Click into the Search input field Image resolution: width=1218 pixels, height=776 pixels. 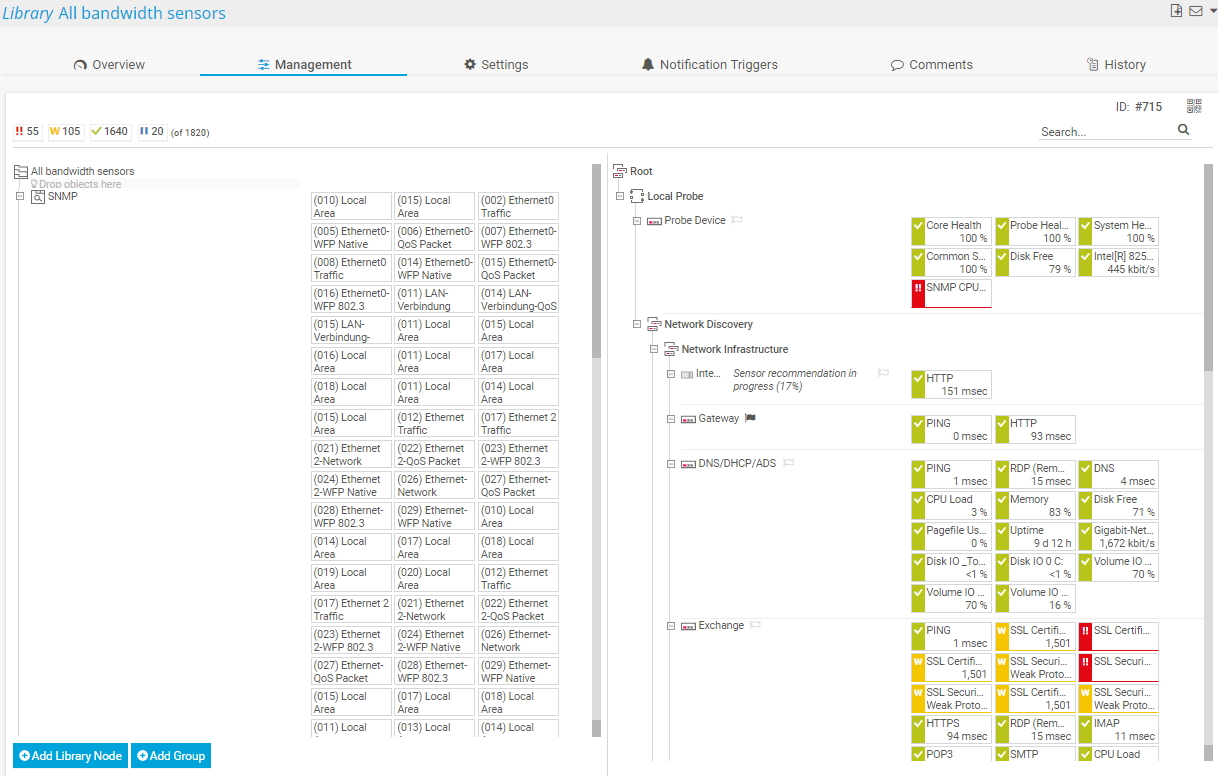(x=1105, y=131)
